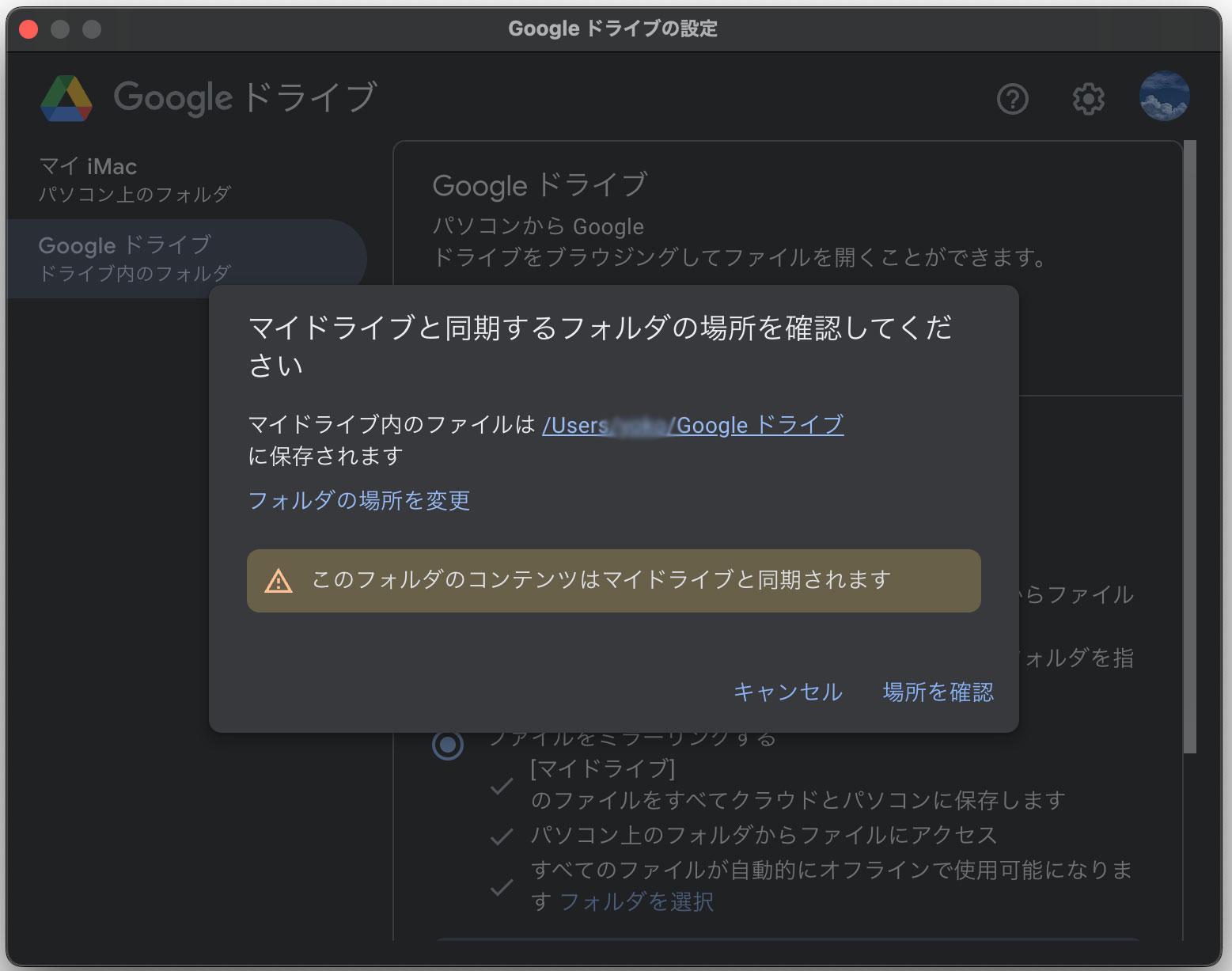Click キャンセル button in dialog
The image size is (1232, 971).
[787, 692]
